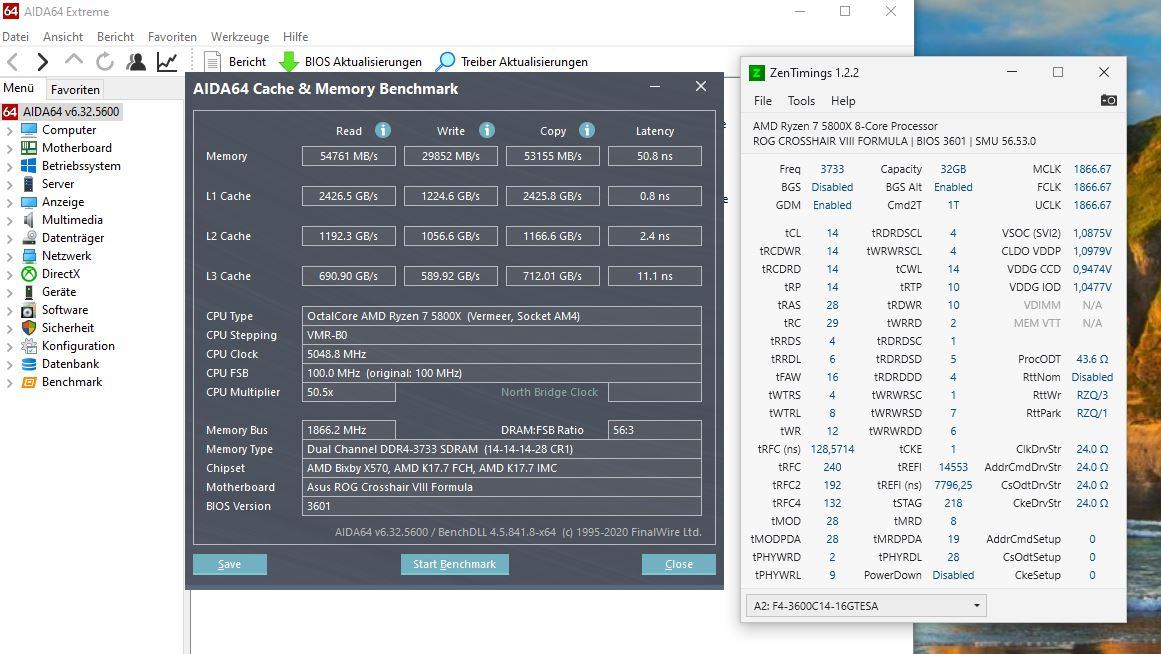Open the Werkzeuge menu
Image resolution: width=1161 pixels, height=654 pixels.
coord(240,36)
